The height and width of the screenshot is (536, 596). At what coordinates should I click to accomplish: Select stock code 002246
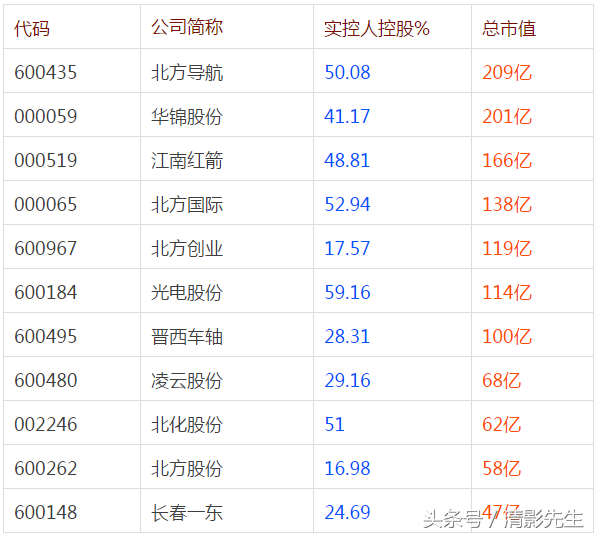[x=46, y=424]
